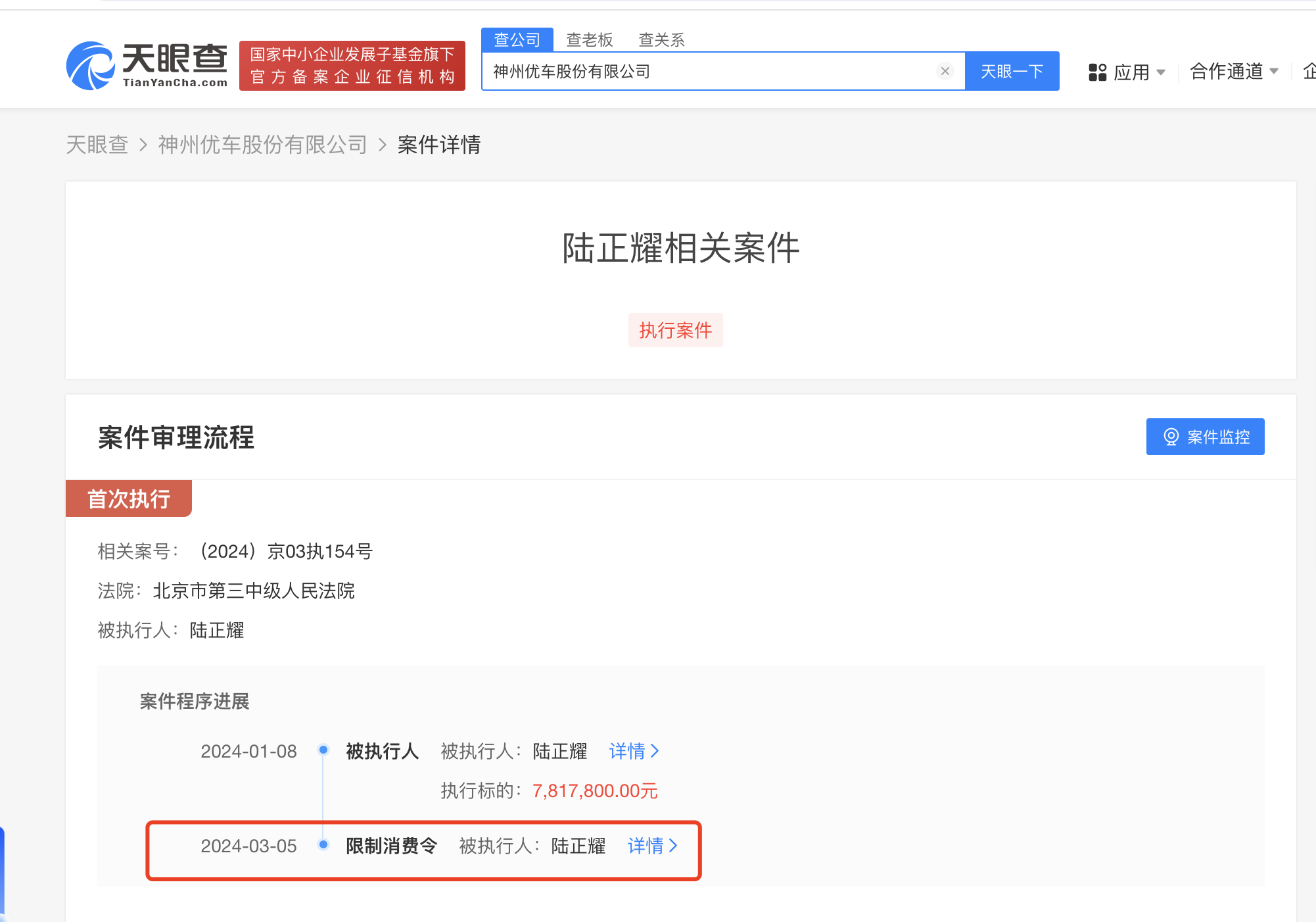Click court name 北京市第三中级人民法院
The width and height of the screenshot is (1316, 922).
pos(254,591)
